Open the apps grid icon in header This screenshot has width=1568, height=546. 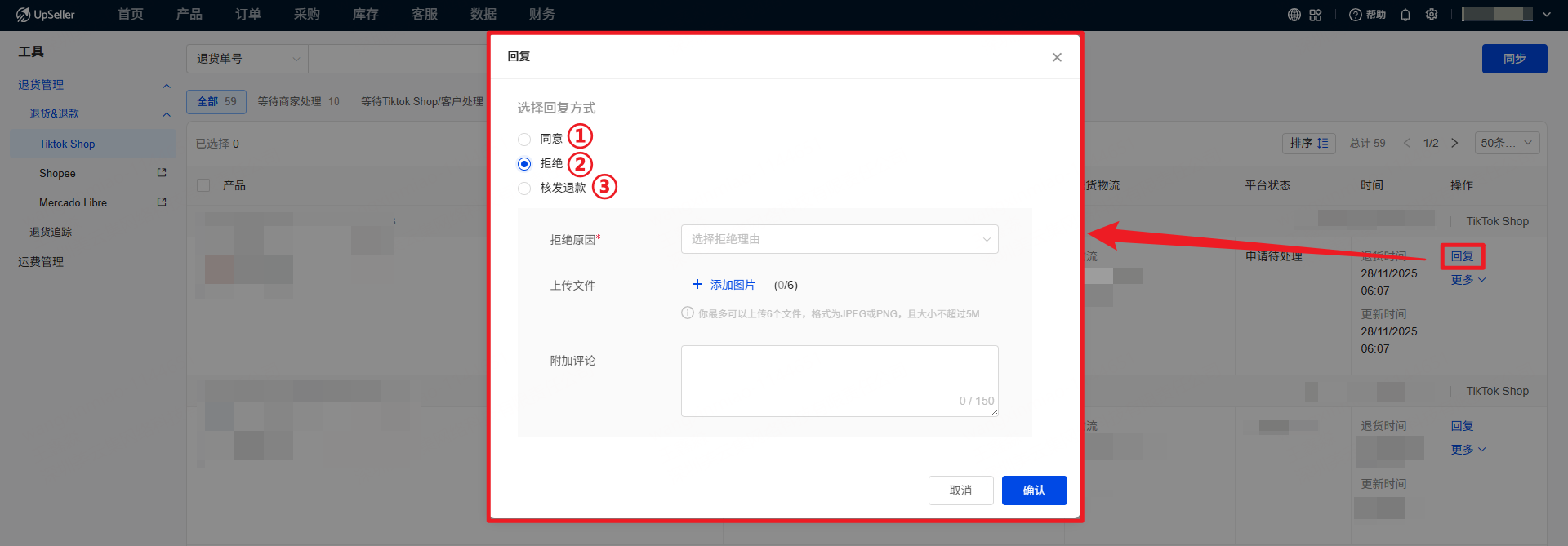point(1315,15)
